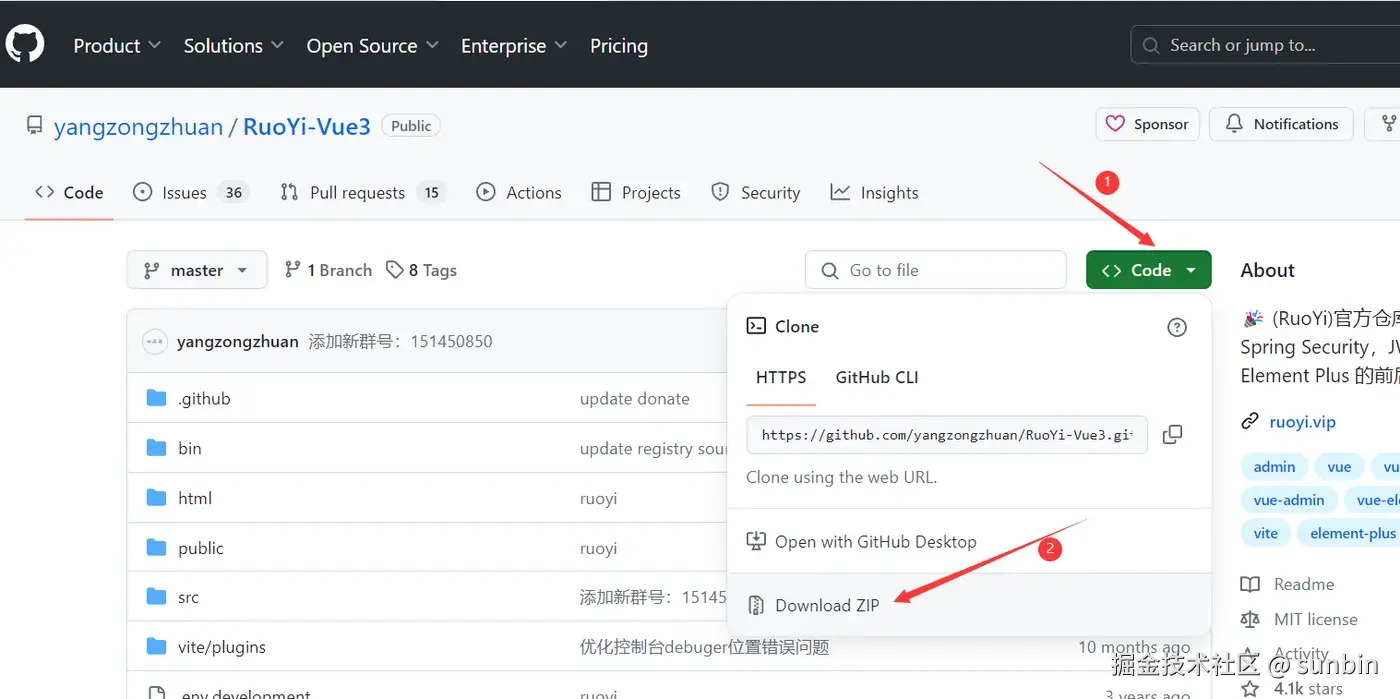The image size is (1400, 699).
Task: Open the Readme link
Action: tap(1304, 584)
